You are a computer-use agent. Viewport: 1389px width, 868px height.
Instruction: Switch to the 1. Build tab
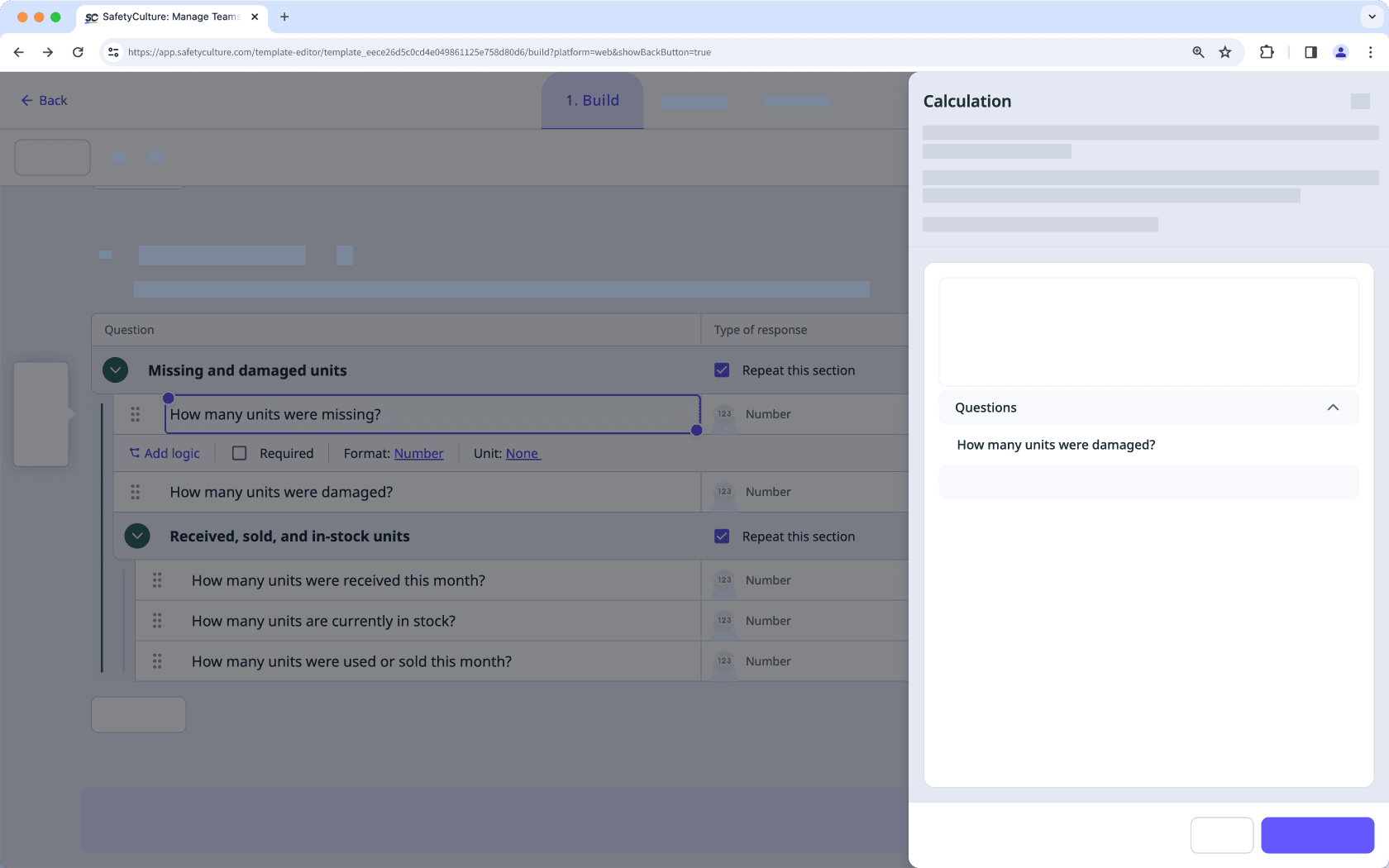592,100
